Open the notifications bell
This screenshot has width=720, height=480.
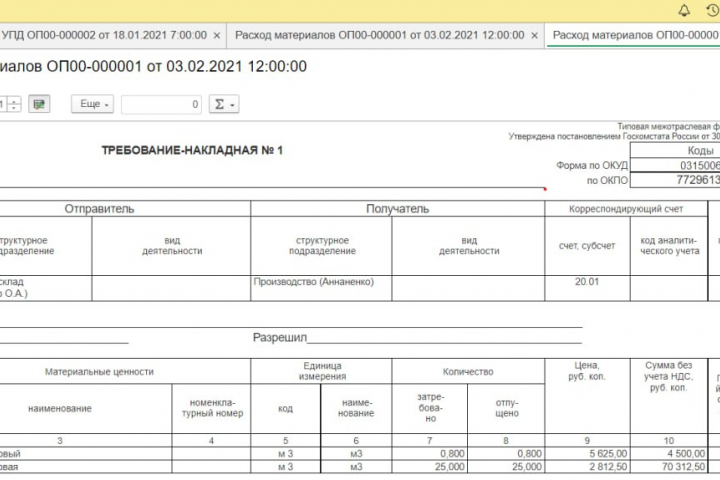(x=684, y=11)
